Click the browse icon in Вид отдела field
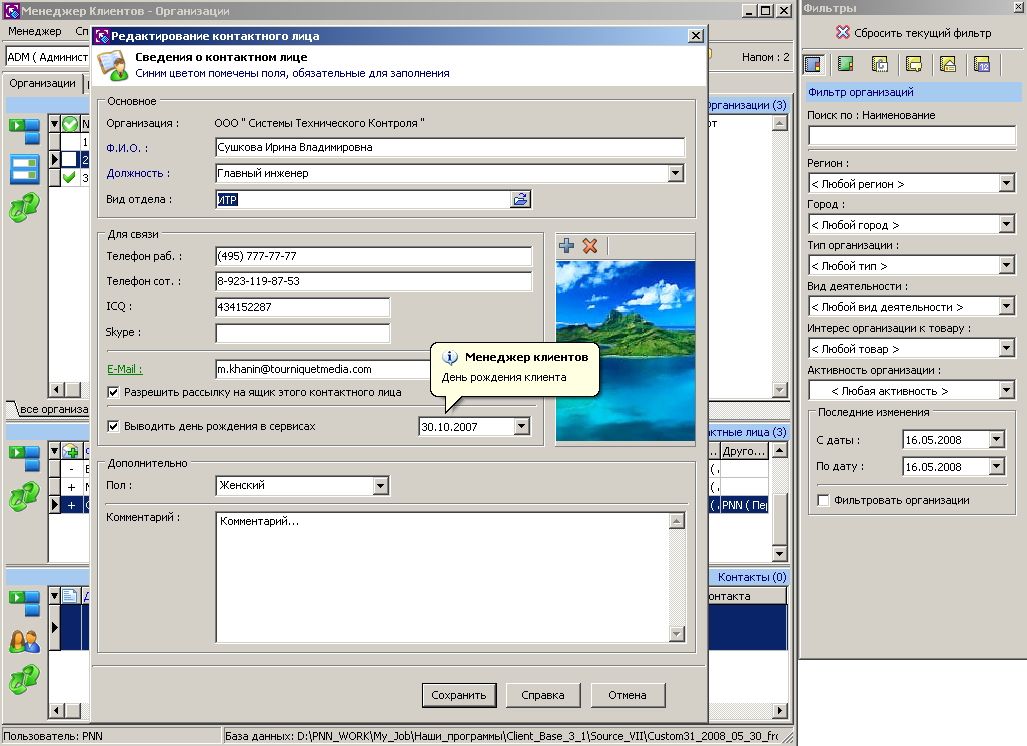The image size is (1027, 746). [x=521, y=199]
